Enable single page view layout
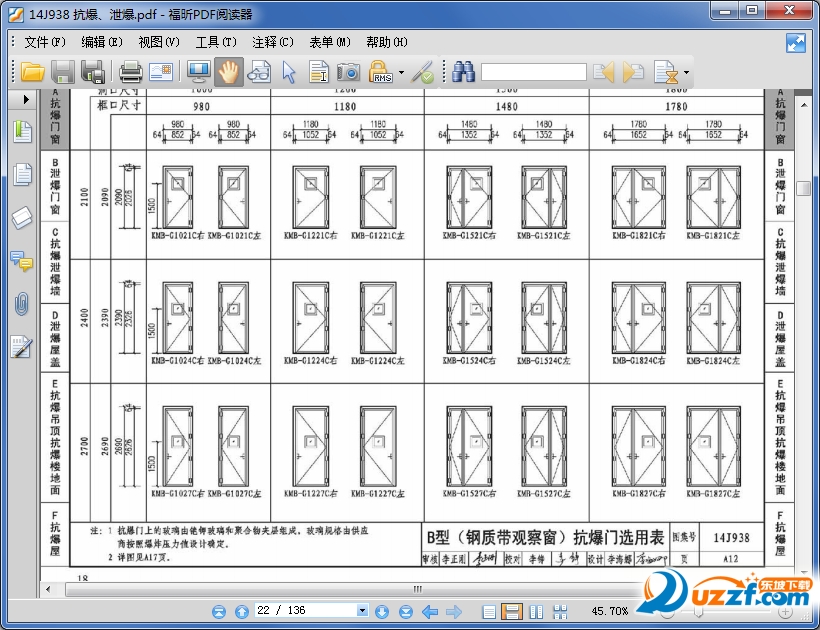 (x=489, y=611)
